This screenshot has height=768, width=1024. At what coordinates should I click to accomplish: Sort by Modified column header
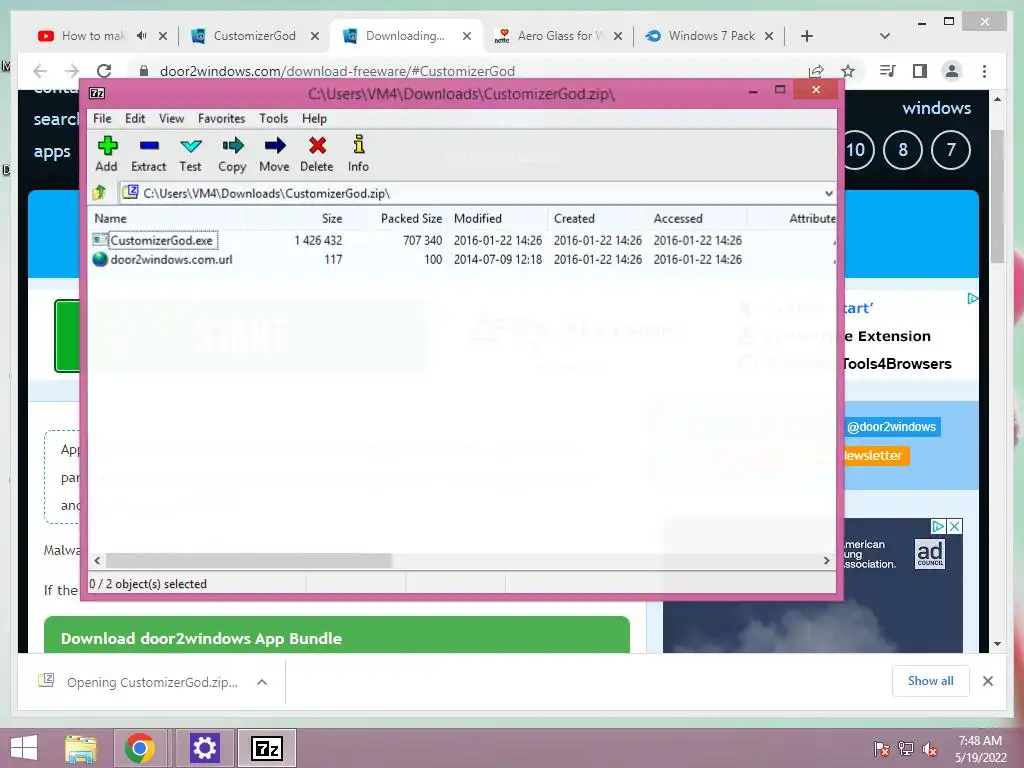[x=478, y=218]
